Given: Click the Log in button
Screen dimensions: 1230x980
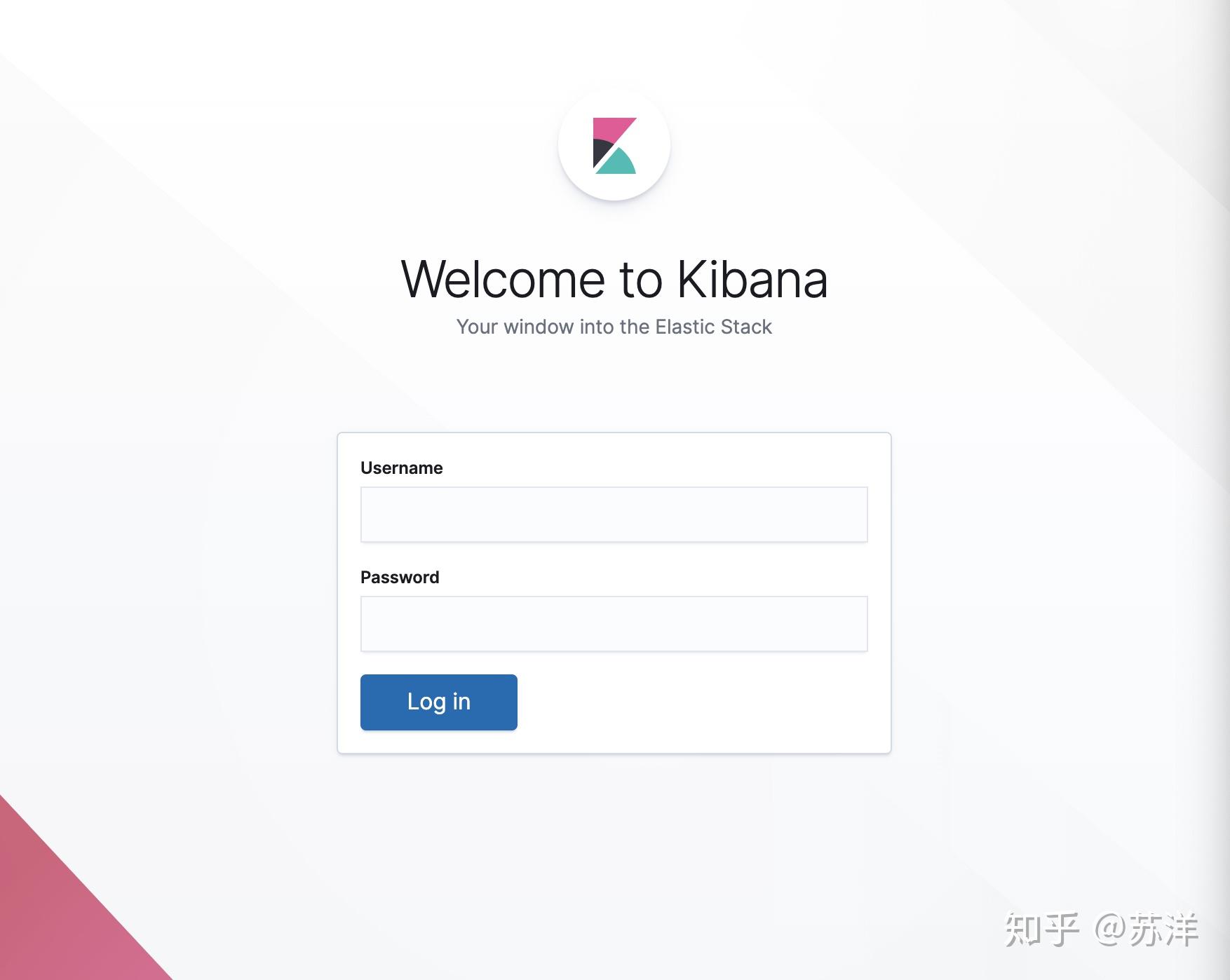Looking at the screenshot, I should click(x=439, y=702).
